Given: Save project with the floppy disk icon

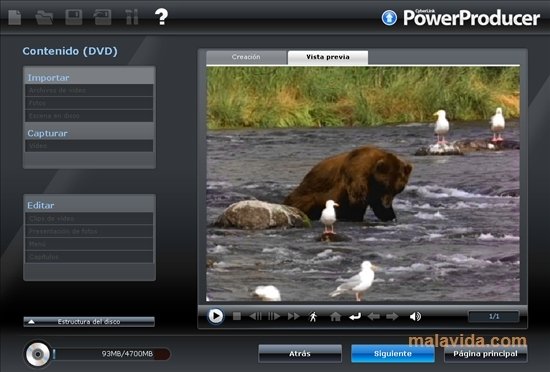Looking at the screenshot, I should click(x=74, y=17).
